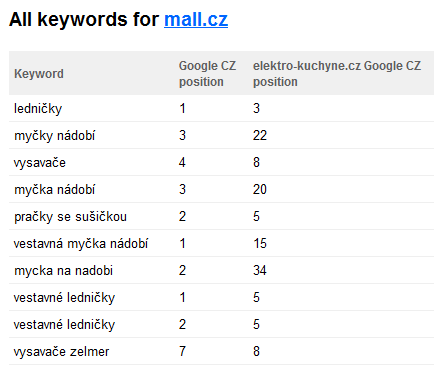Select the myčka nádobí keyword
Image resolution: width=434 pixels, height=371 pixels.
[x=54, y=190]
